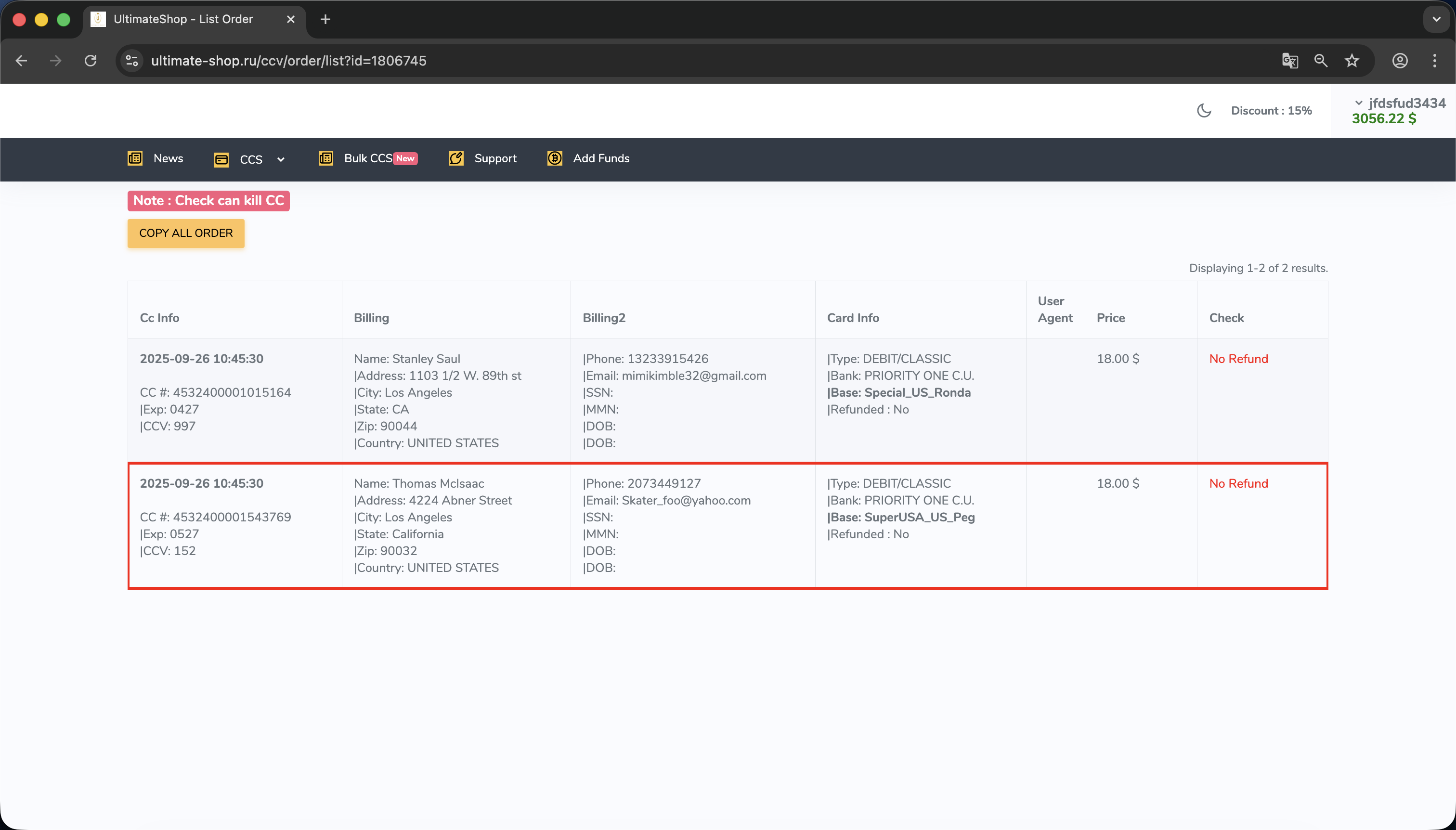Click the Bulk CCS icon
Image resolution: width=1456 pixels, height=830 pixels.
click(x=325, y=158)
